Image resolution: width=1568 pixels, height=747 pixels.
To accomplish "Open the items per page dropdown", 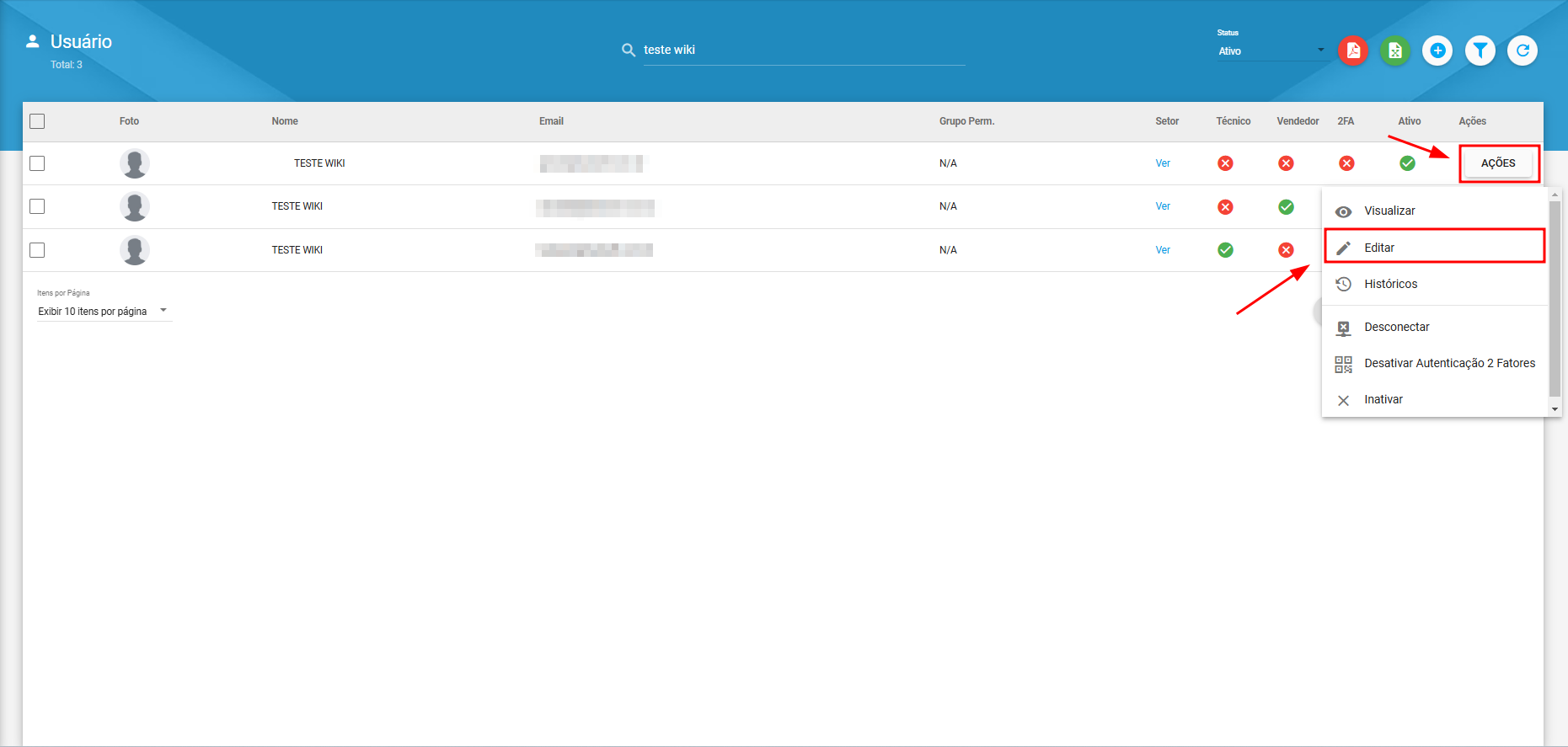I will 104,312.
